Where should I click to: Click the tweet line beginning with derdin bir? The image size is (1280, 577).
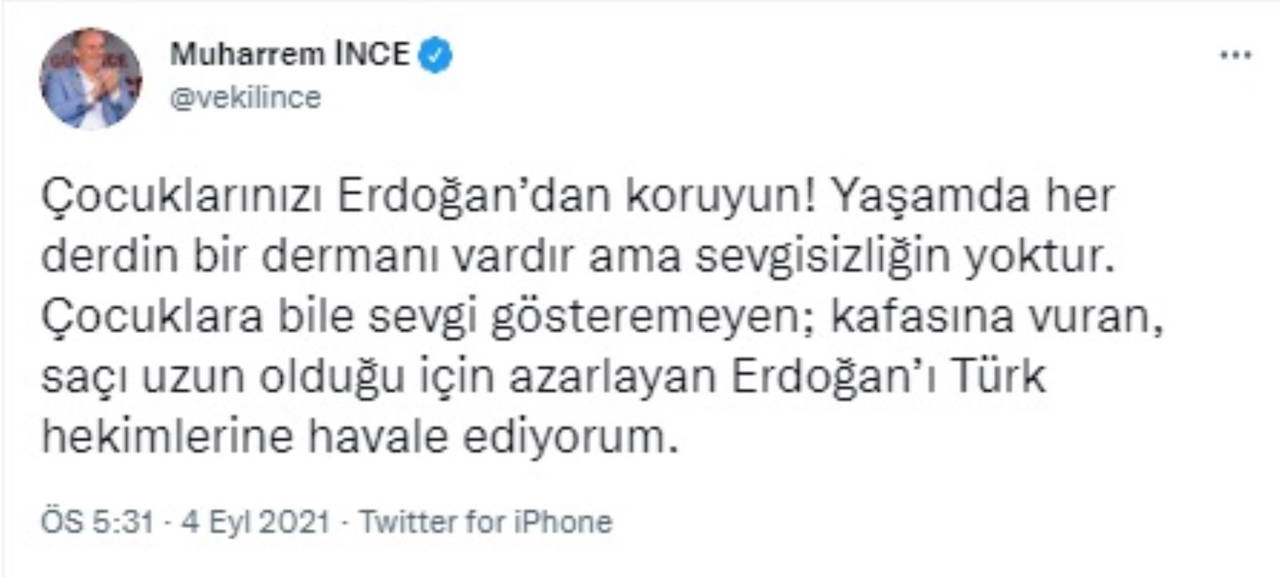point(577,259)
